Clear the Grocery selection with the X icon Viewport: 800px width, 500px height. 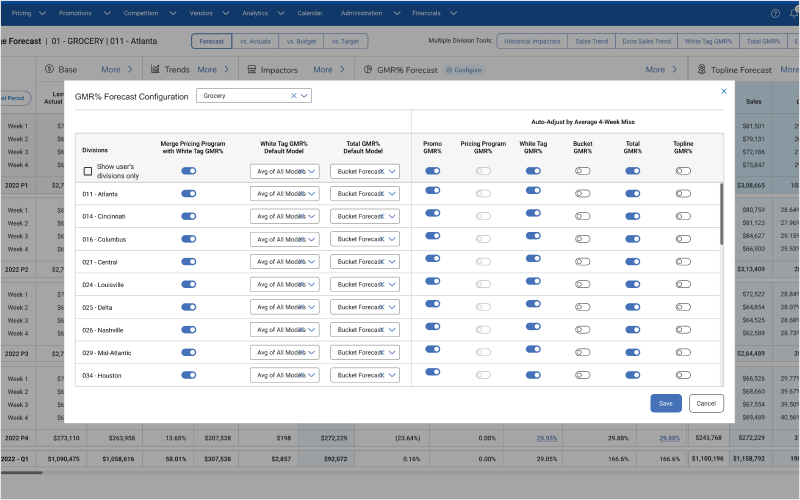(x=294, y=96)
